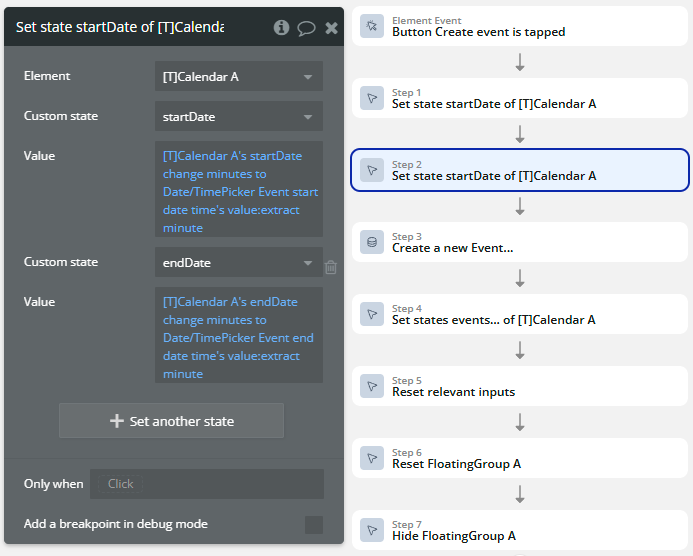Select Step 4 Set states events
Image resolution: width=693 pixels, height=556 pixels.
click(520, 314)
